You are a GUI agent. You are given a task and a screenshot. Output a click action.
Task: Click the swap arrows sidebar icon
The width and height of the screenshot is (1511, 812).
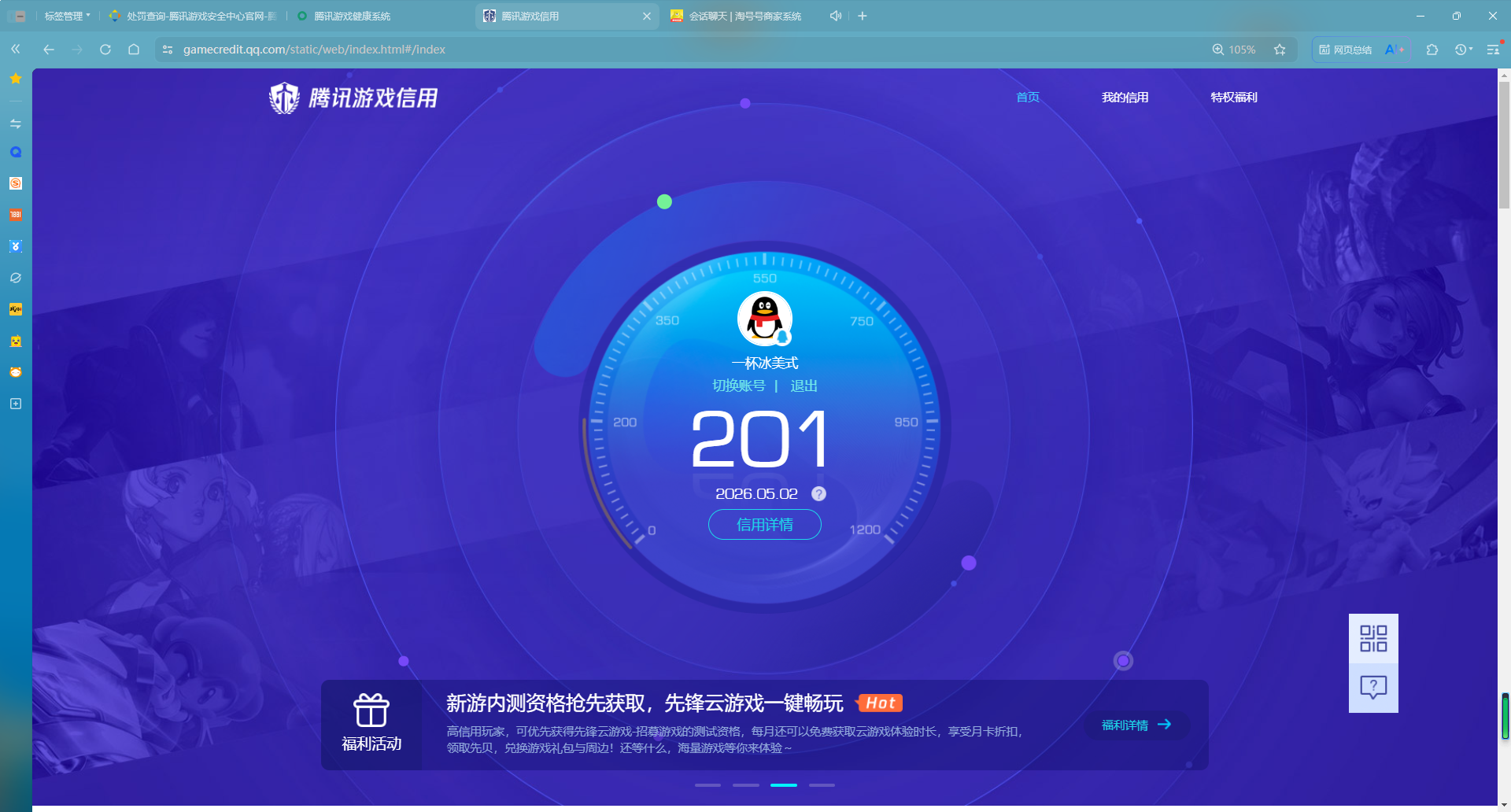coord(16,124)
